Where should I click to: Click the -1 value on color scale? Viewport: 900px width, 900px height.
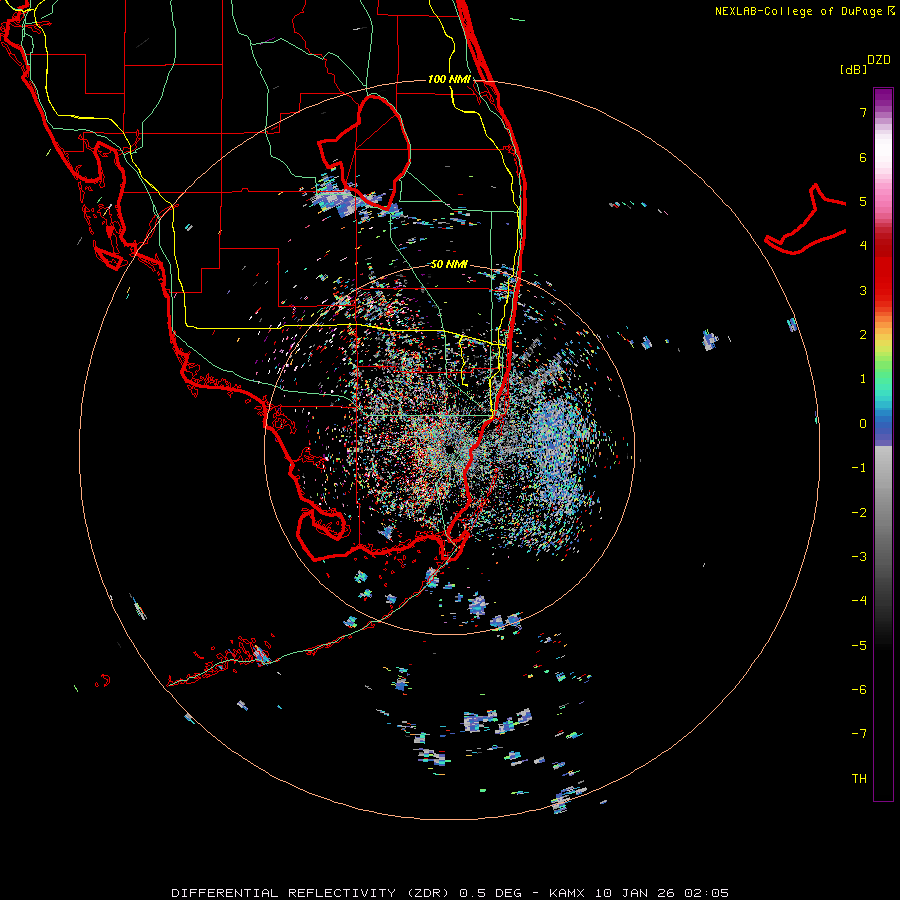tap(859, 468)
